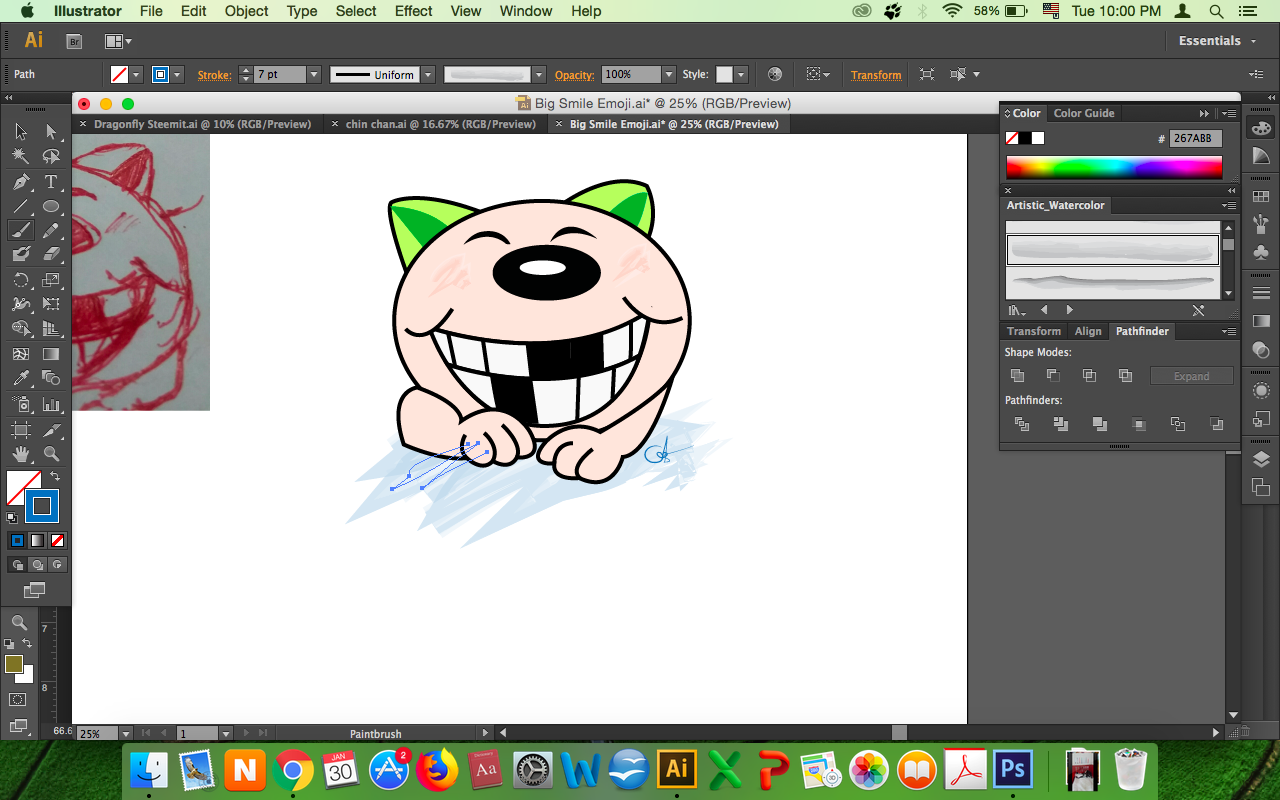The width and height of the screenshot is (1280, 800).
Task: Select the Artboard tool
Action: [x=21, y=430]
